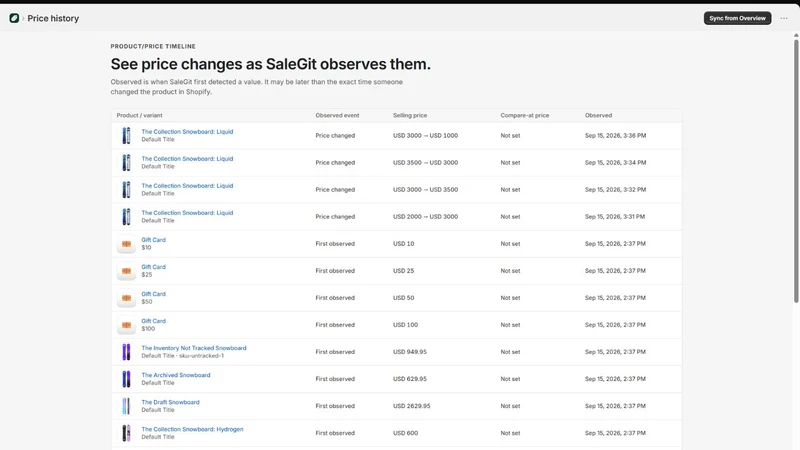Click sku-untracked-1 variant subtitle

click(x=202, y=356)
